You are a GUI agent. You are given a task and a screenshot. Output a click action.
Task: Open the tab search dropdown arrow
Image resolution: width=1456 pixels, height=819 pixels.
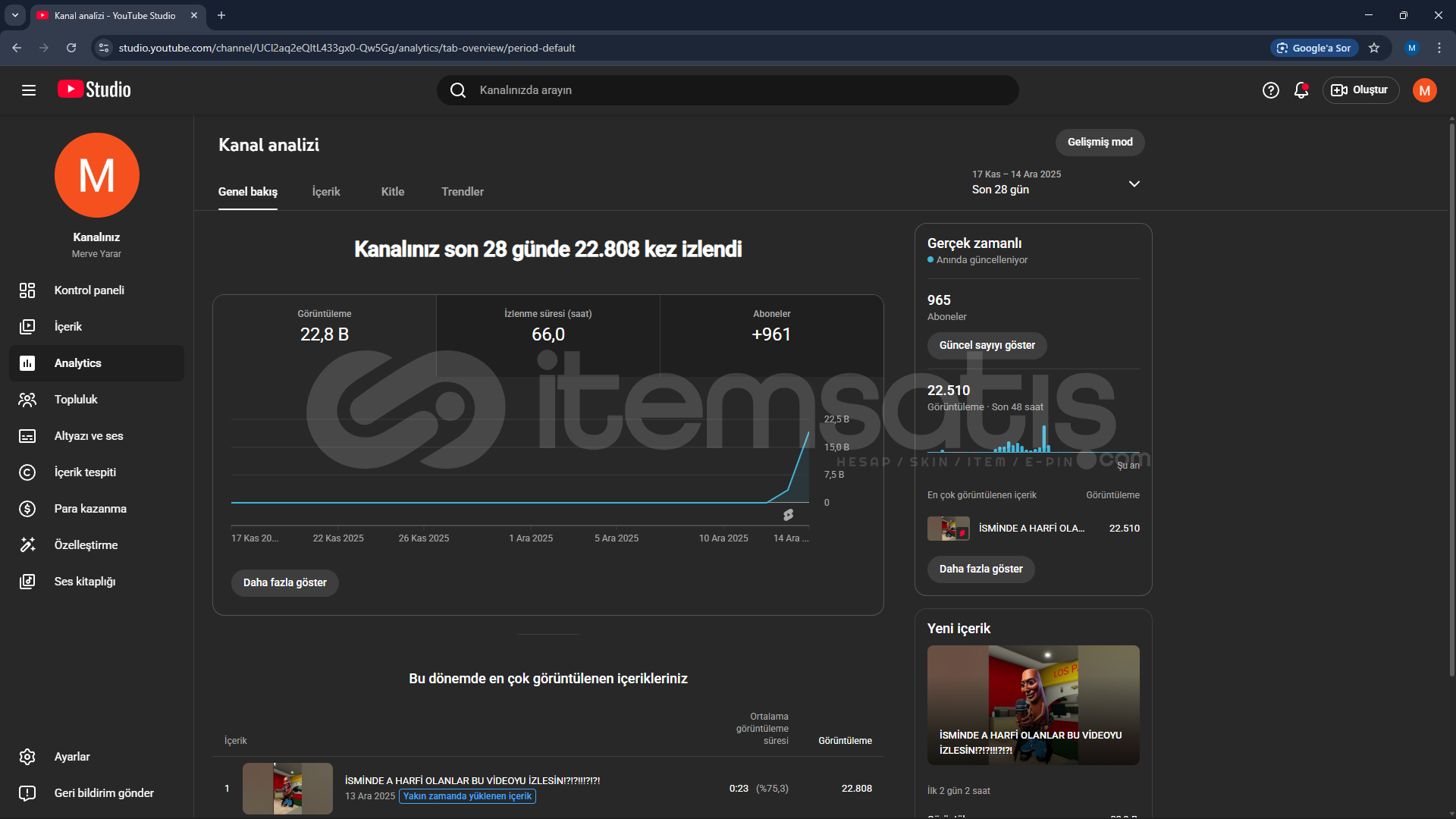15,15
